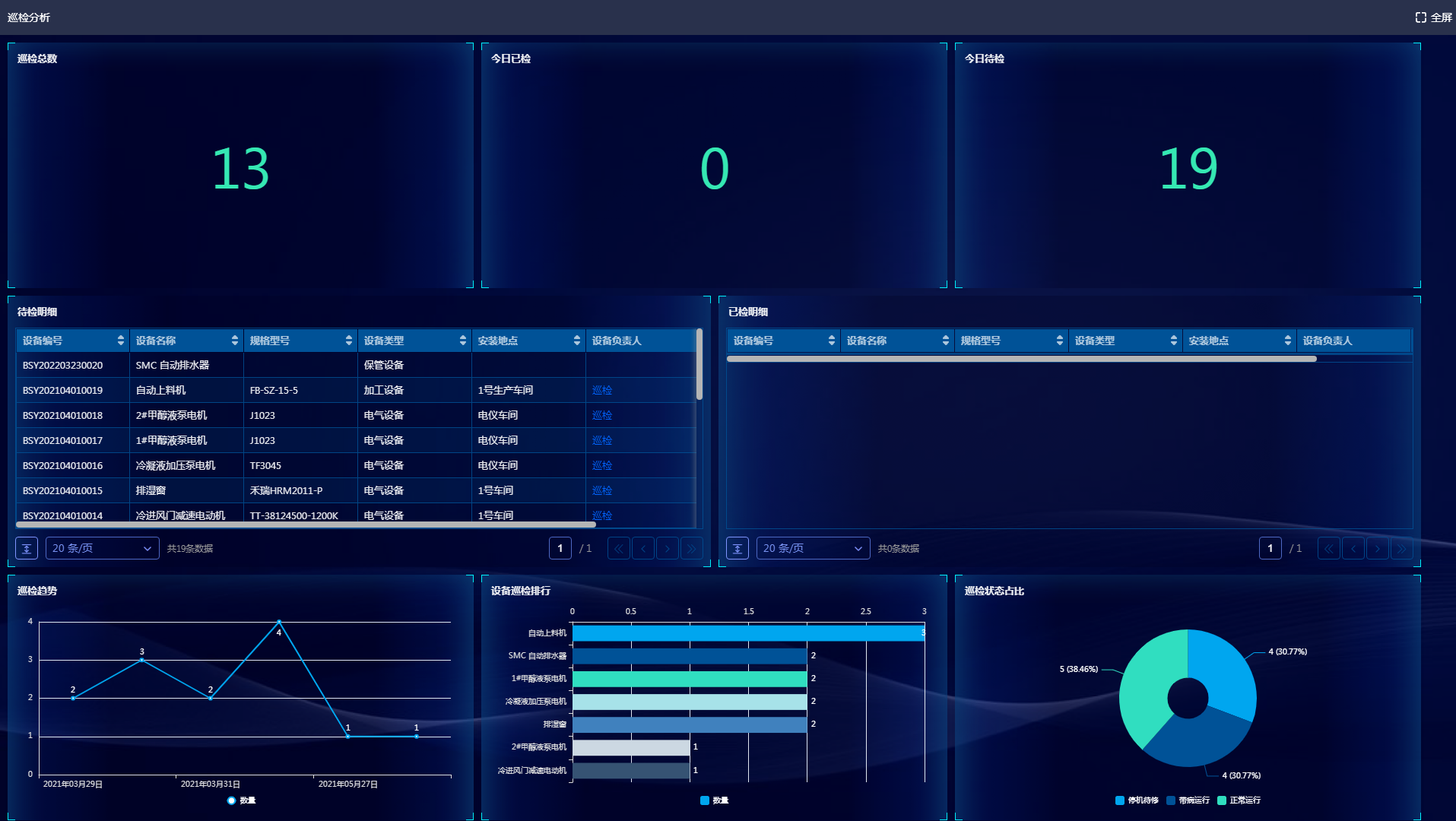Screen dimensions: 1456x821
Task: Click the SMC 自动排水器 name cell
Action: [187, 366]
